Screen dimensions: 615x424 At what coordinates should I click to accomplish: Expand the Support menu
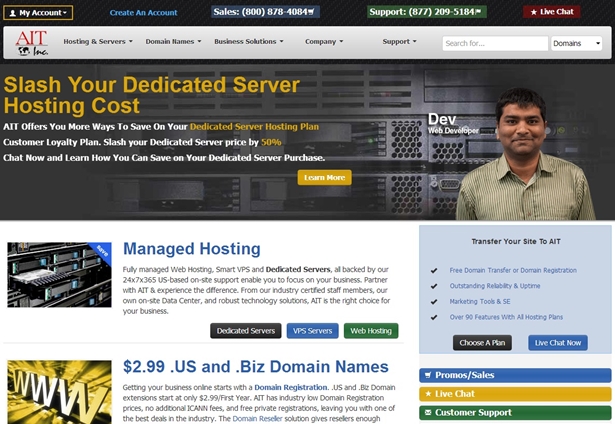[400, 41]
